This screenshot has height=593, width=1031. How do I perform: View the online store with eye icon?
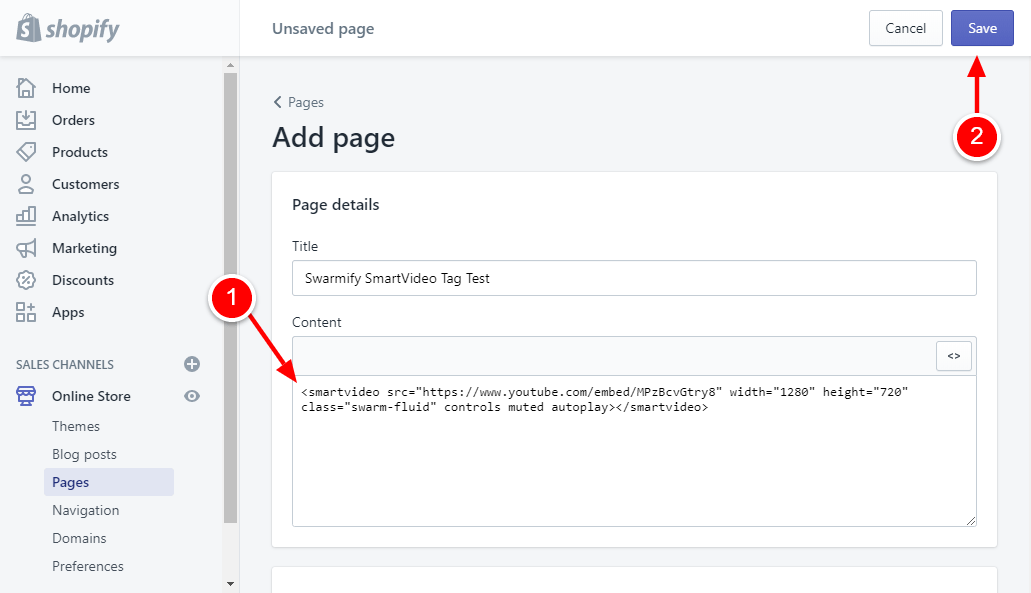[192, 396]
